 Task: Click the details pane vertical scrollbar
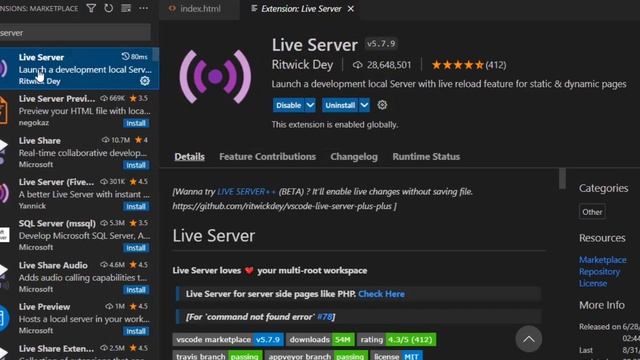point(562,179)
